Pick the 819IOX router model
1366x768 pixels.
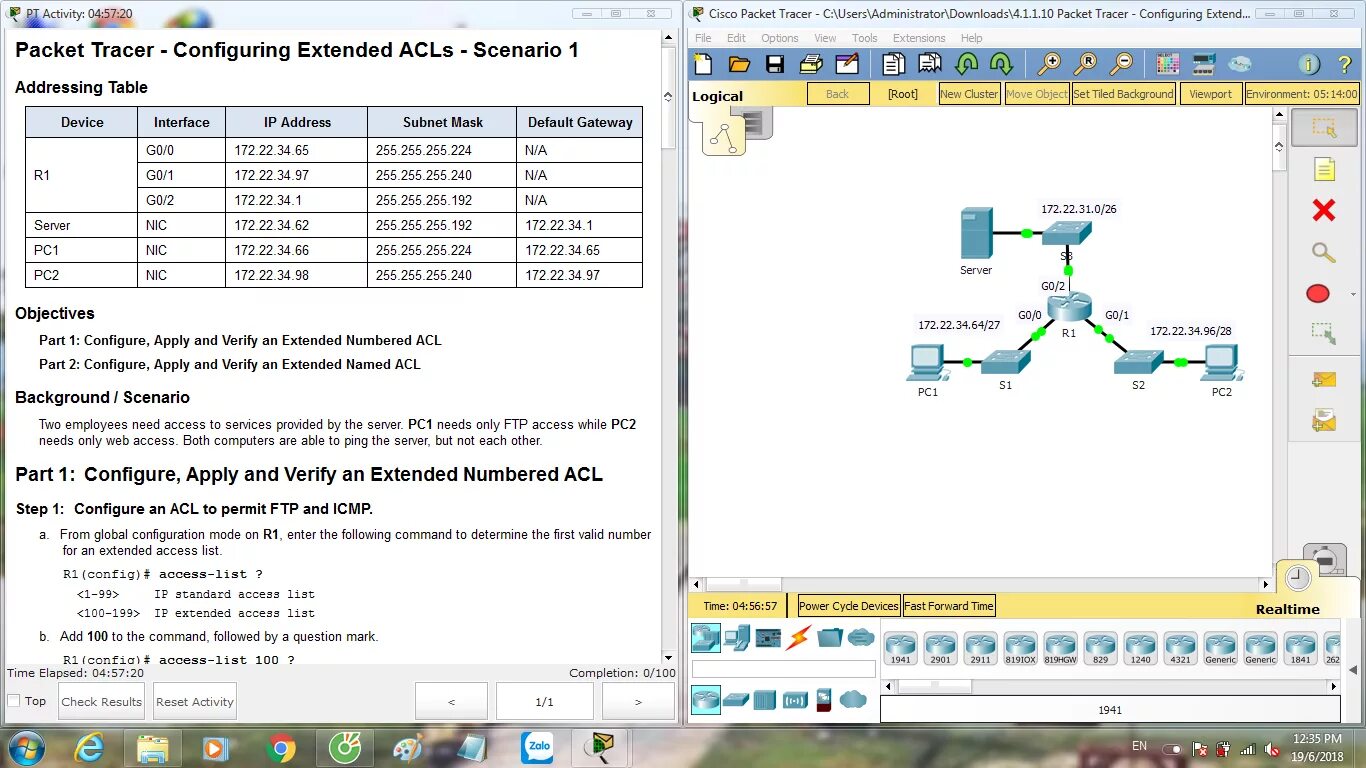point(1020,648)
